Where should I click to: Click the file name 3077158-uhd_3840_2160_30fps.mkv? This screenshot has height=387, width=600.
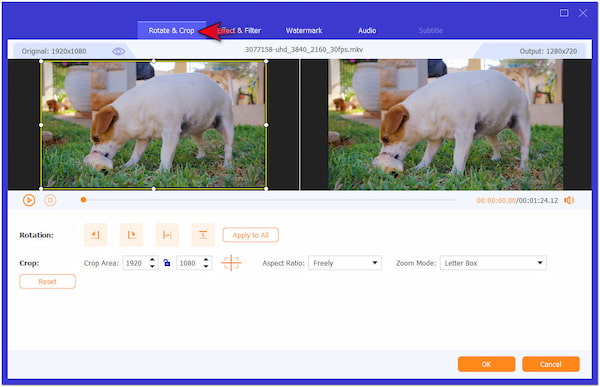[304, 49]
